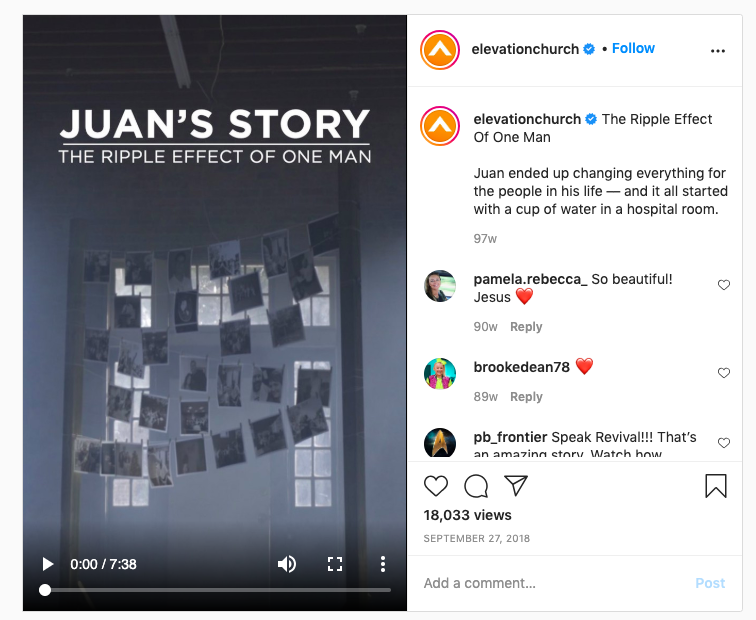Mute the video with the speaker icon

coord(287,564)
